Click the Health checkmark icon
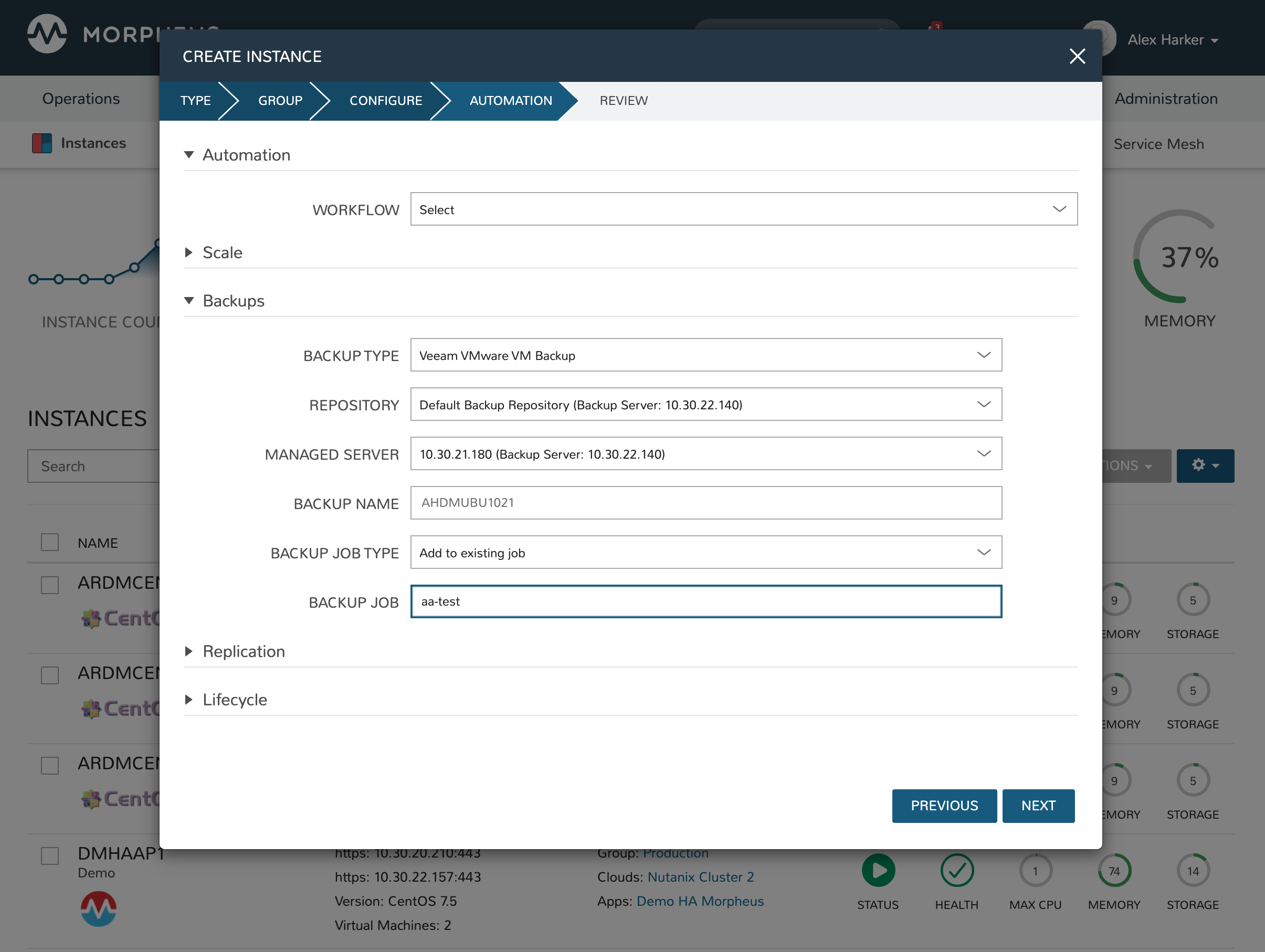 [957, 870]
